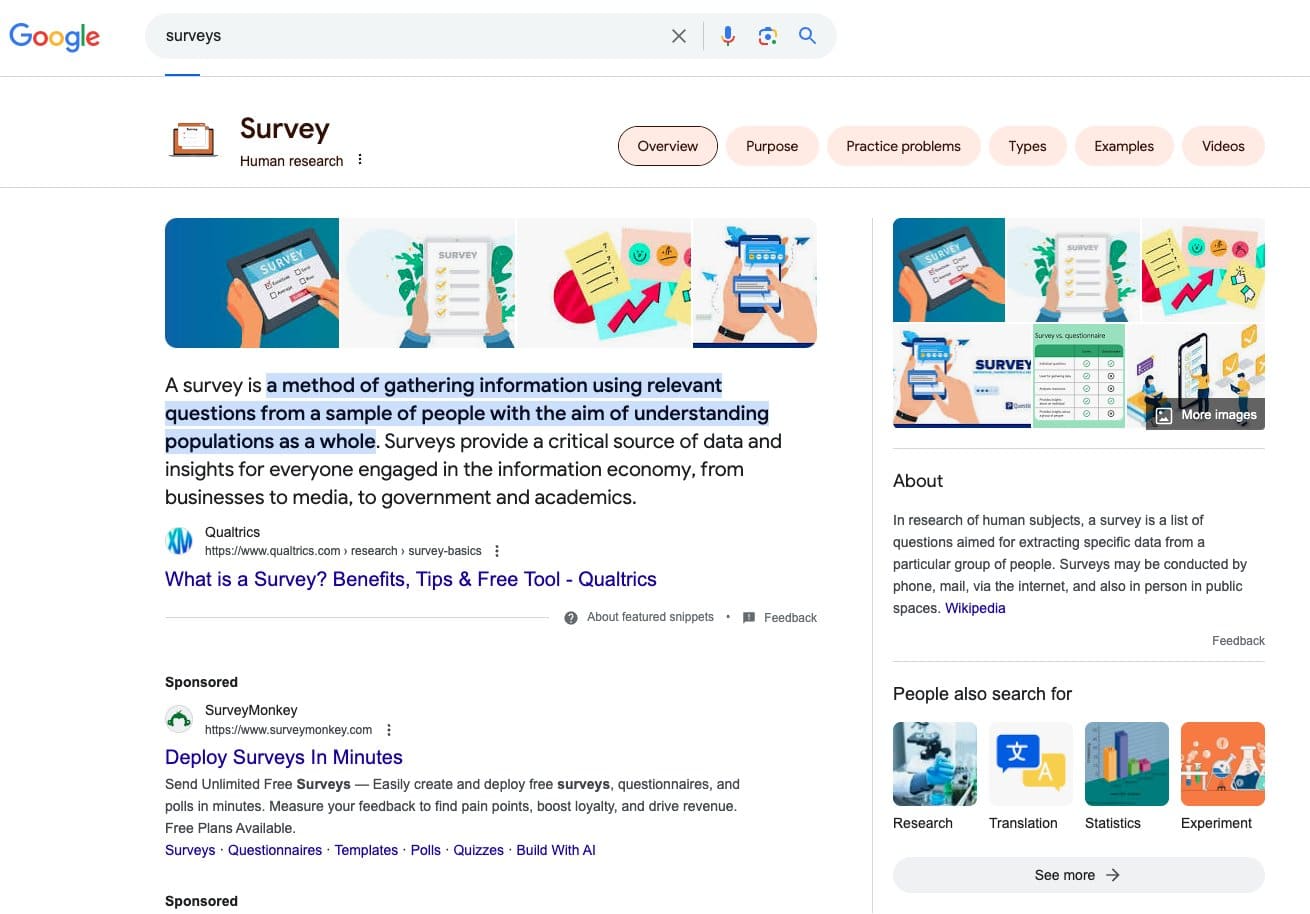Start voice search with the microphone icon
Image resolution: width=1310 pixels, height=914 pixels.
click(728, 36)
